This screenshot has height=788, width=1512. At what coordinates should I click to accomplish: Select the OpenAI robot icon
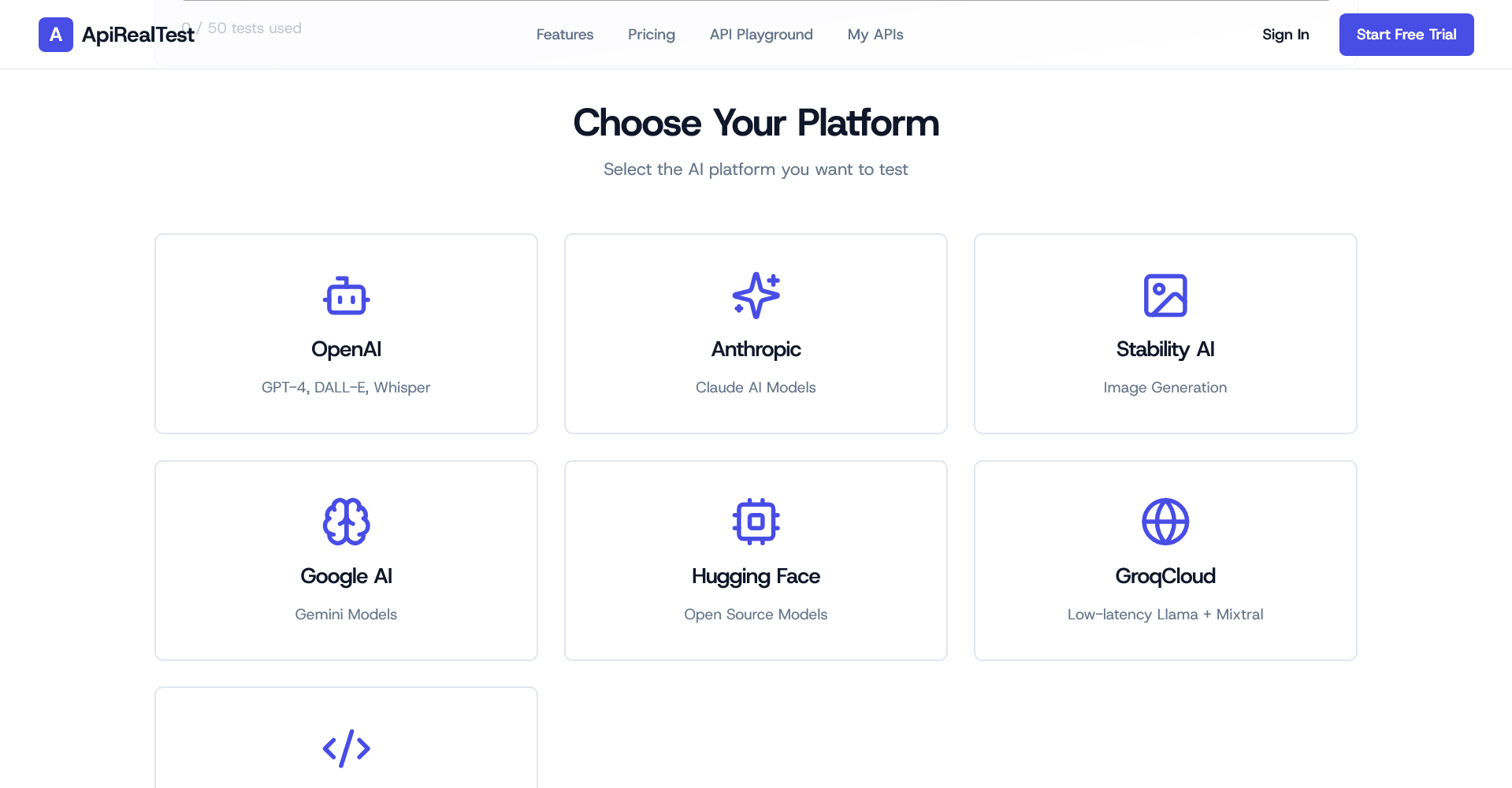(346, 296)
